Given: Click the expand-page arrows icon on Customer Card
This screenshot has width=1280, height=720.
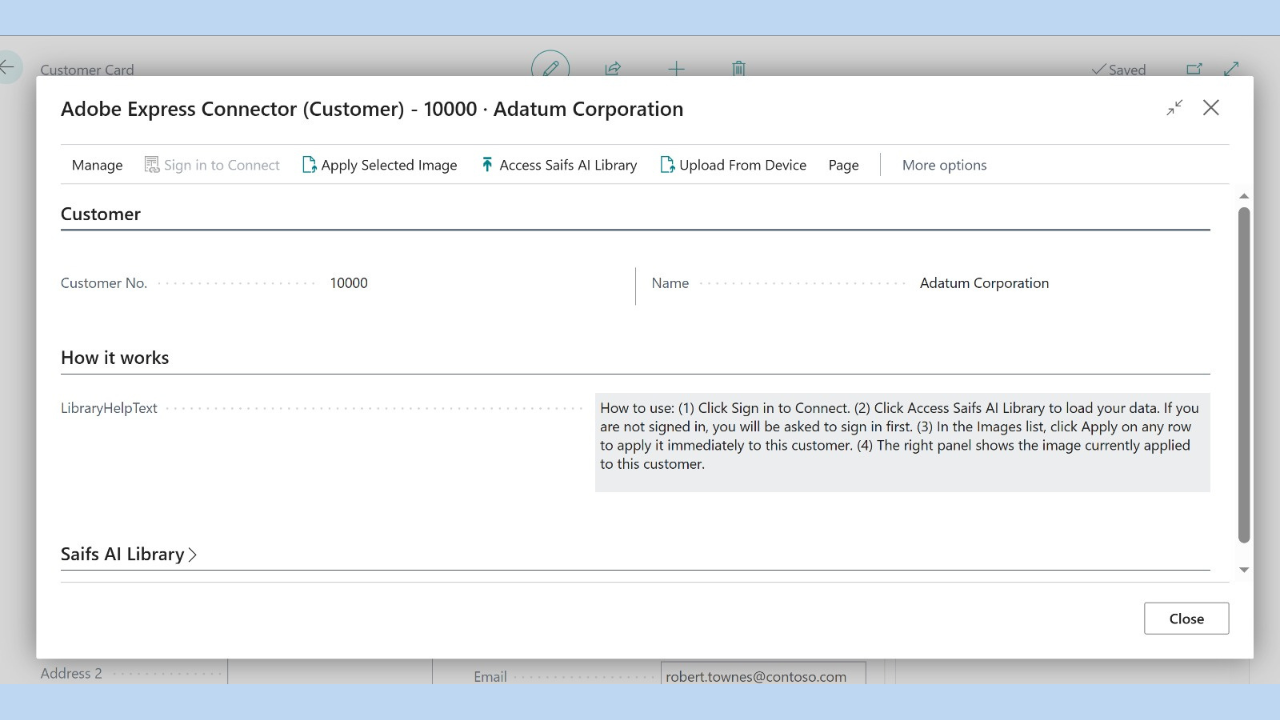Looking at the screenshot, I should [1231, 69].
